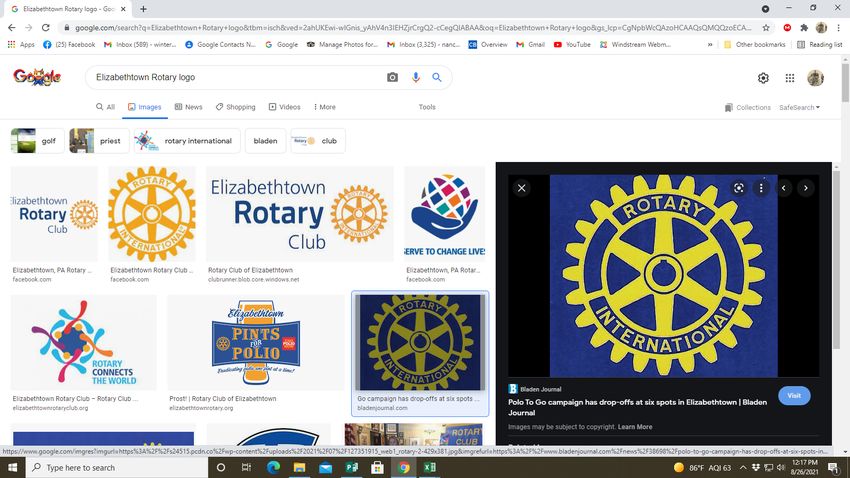Click the browser back arrow
Viewport: 850px width, 478px height.
tap(11, 28)
